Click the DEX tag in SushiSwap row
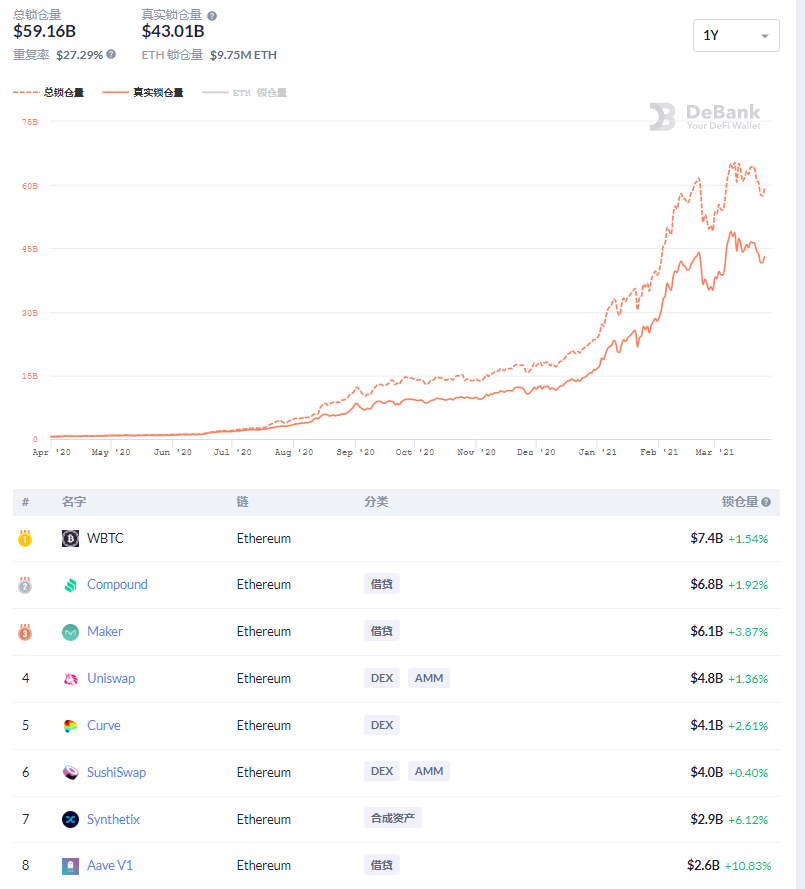The height and width of the screenshot is (889, 805). [382, 771]
